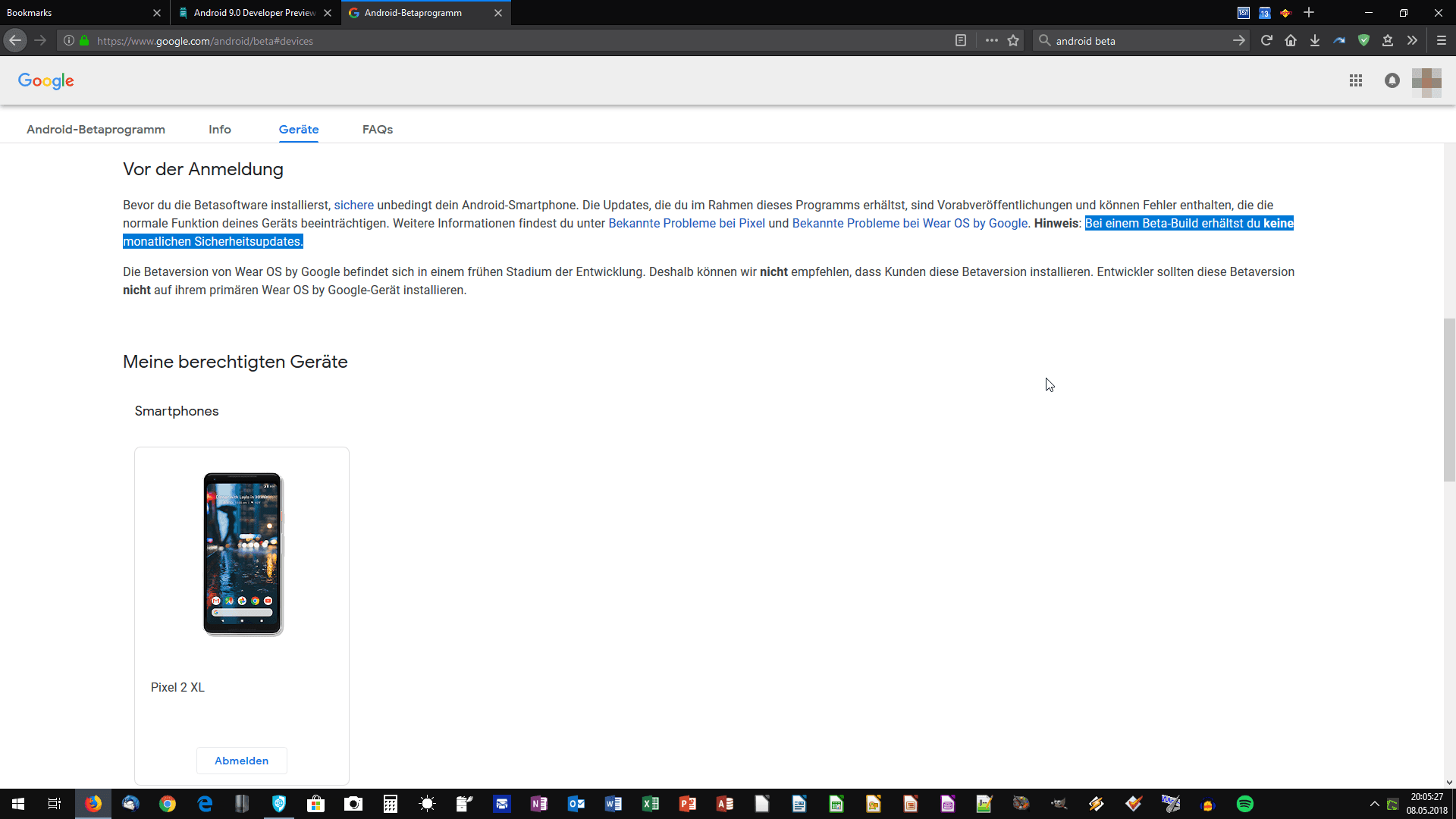The image size is (1456, 819).
Task: Open Microsoft Edge from the taskbar
Action: (205, 804)
